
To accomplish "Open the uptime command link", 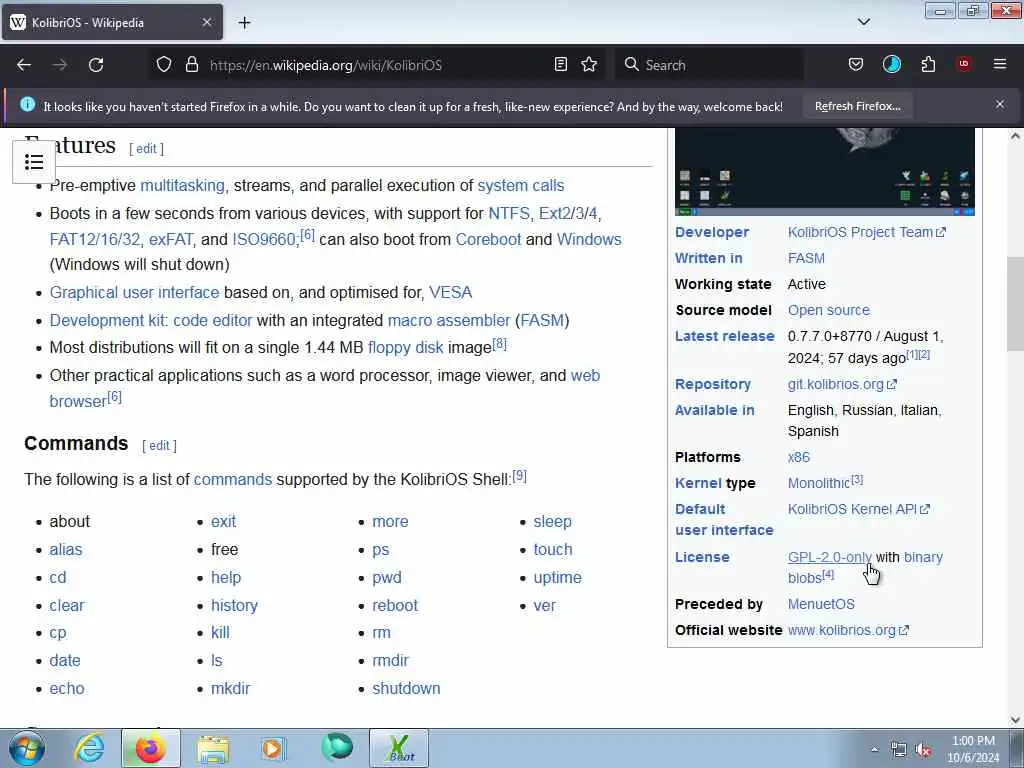I will coord(557,578).
